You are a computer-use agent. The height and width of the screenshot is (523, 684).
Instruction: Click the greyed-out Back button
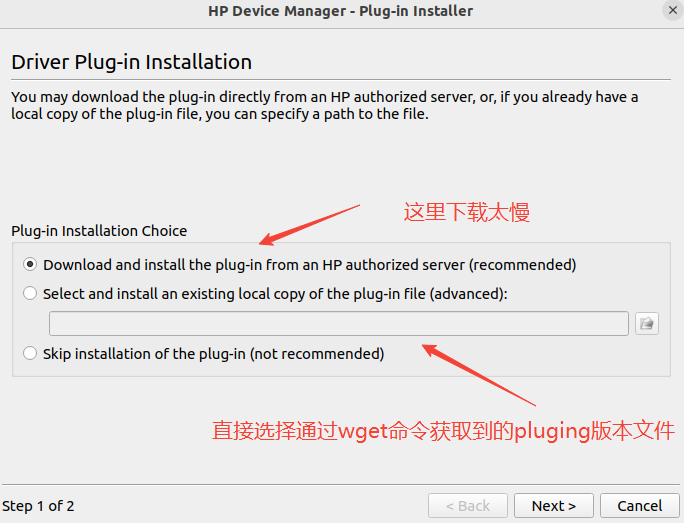pos(468,506)
